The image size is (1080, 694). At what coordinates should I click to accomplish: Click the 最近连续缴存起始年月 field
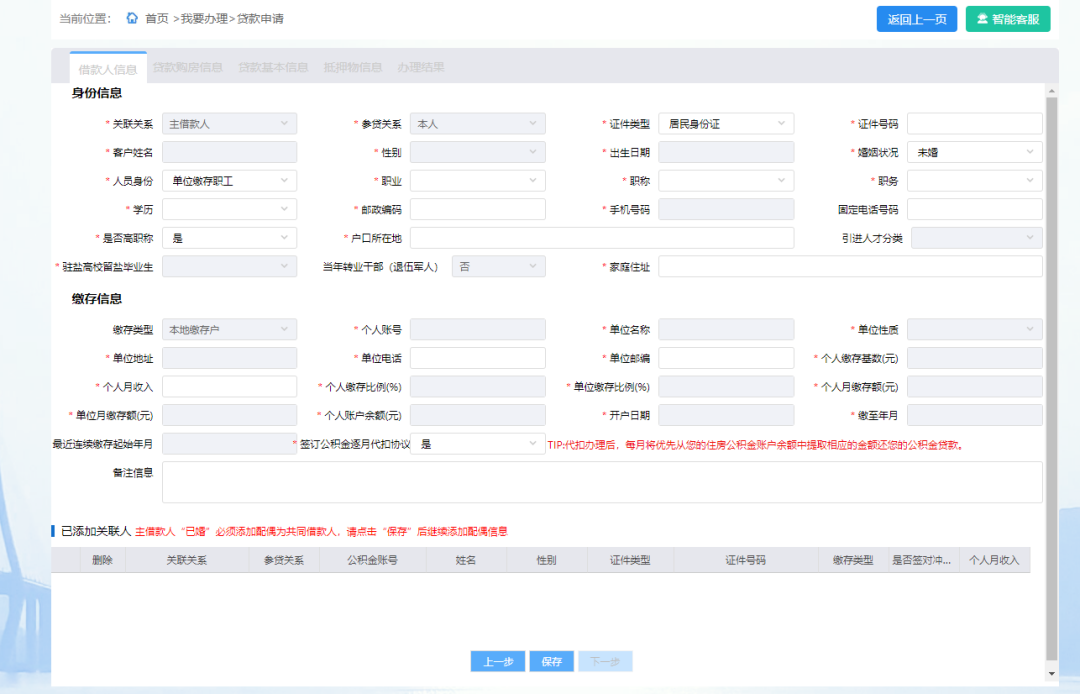[229, 444]
